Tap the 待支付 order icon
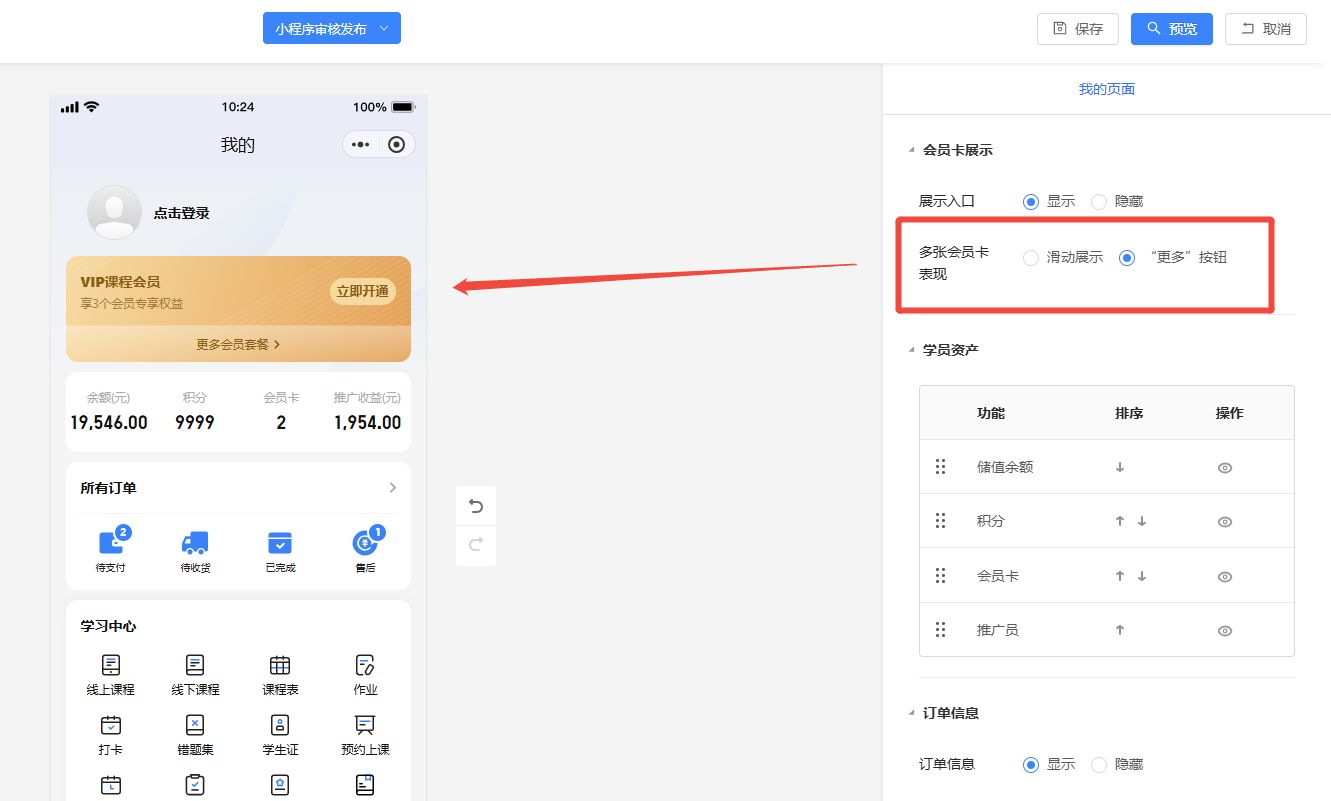Image resolution: width=1331 pixels, height=801 pixels. tap(111, 543)
